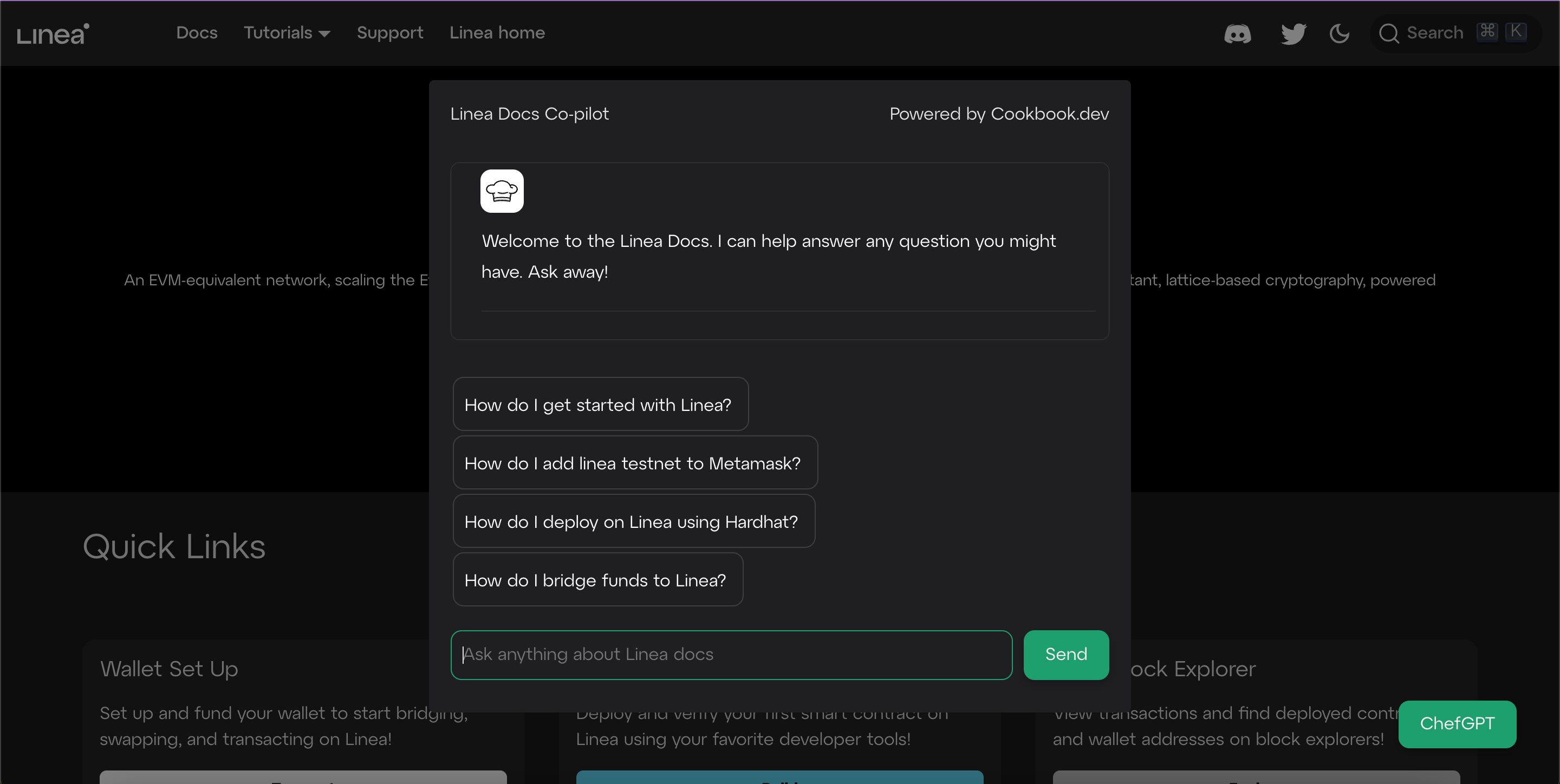The width and height of the screenshot is (1560, 784).
Task: Click the "Linea Docs Co-pilot" title
Action: click(x=530, y=114)
